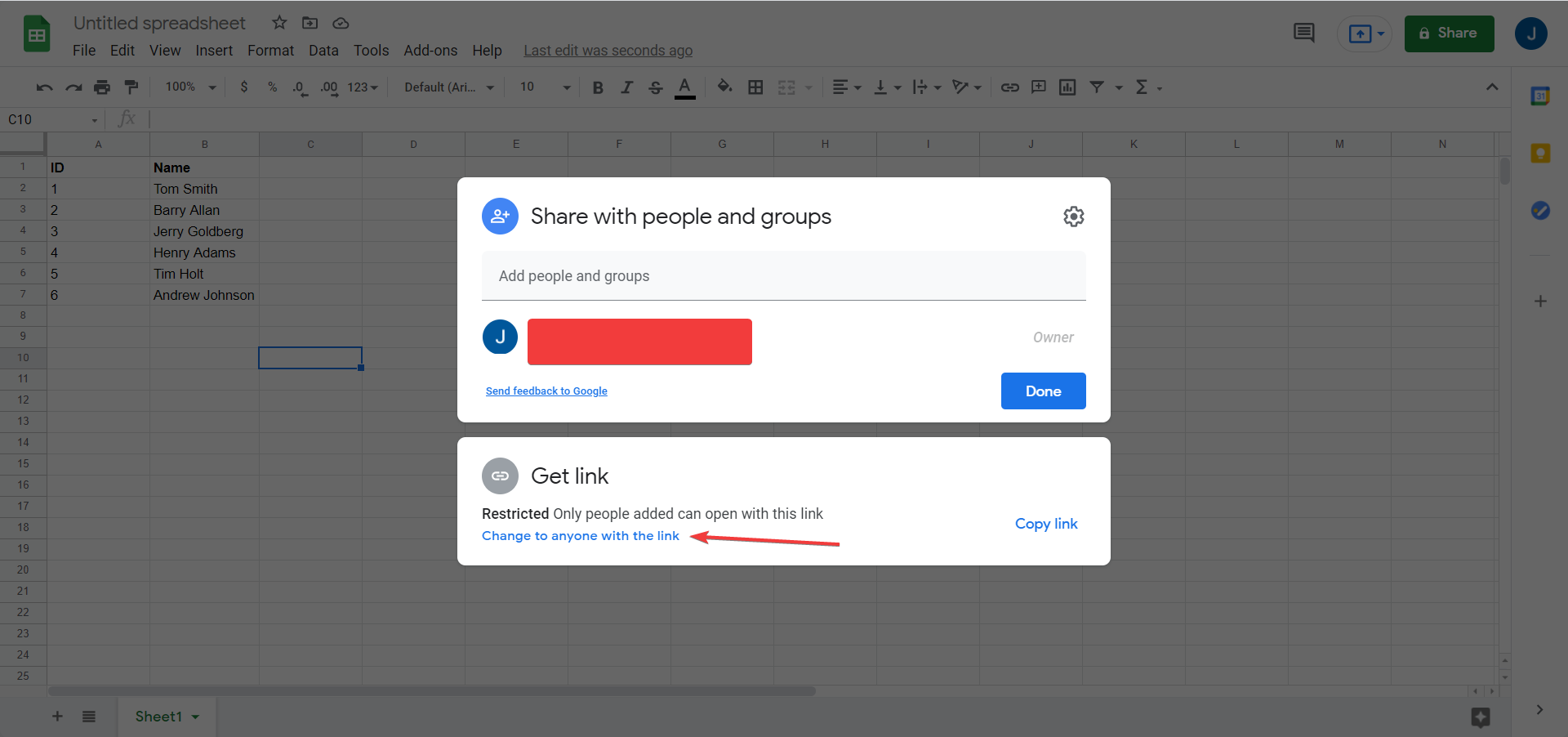
Task: Click the Done button
Action: click(x=1043, y=391)
